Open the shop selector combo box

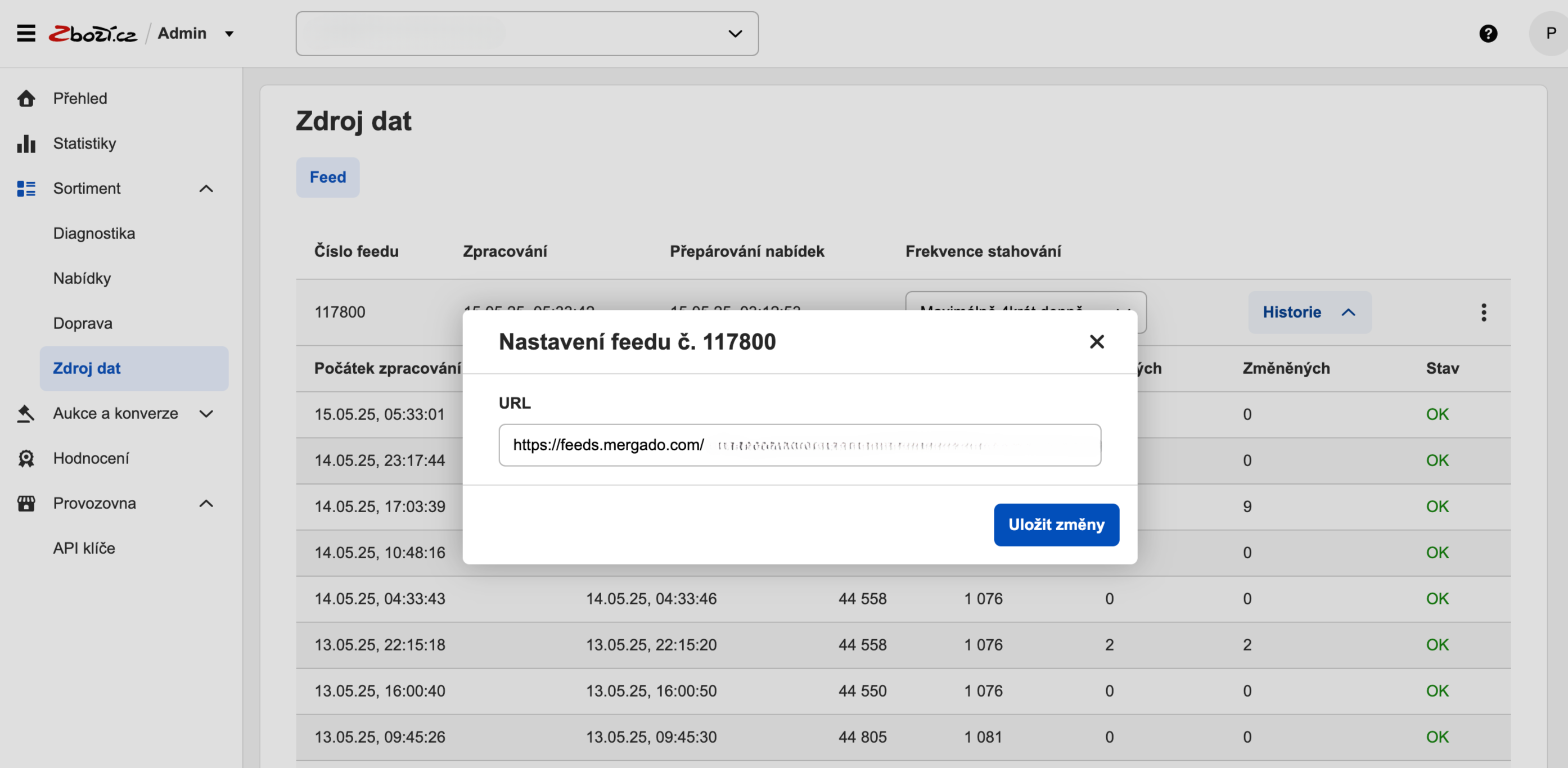point(526,34)
